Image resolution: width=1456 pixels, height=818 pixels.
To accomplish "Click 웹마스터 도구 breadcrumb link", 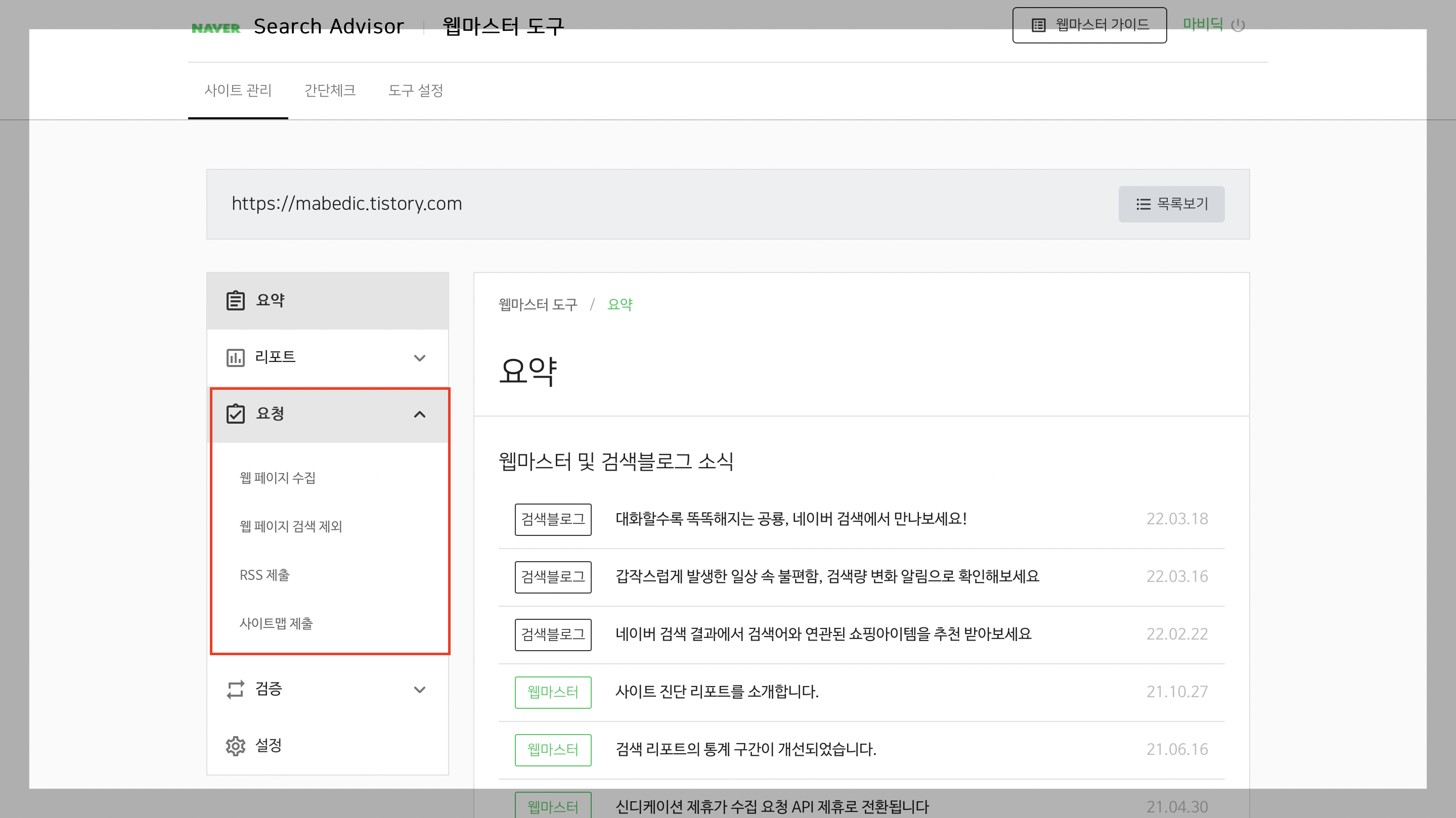I will pos(538,304).
